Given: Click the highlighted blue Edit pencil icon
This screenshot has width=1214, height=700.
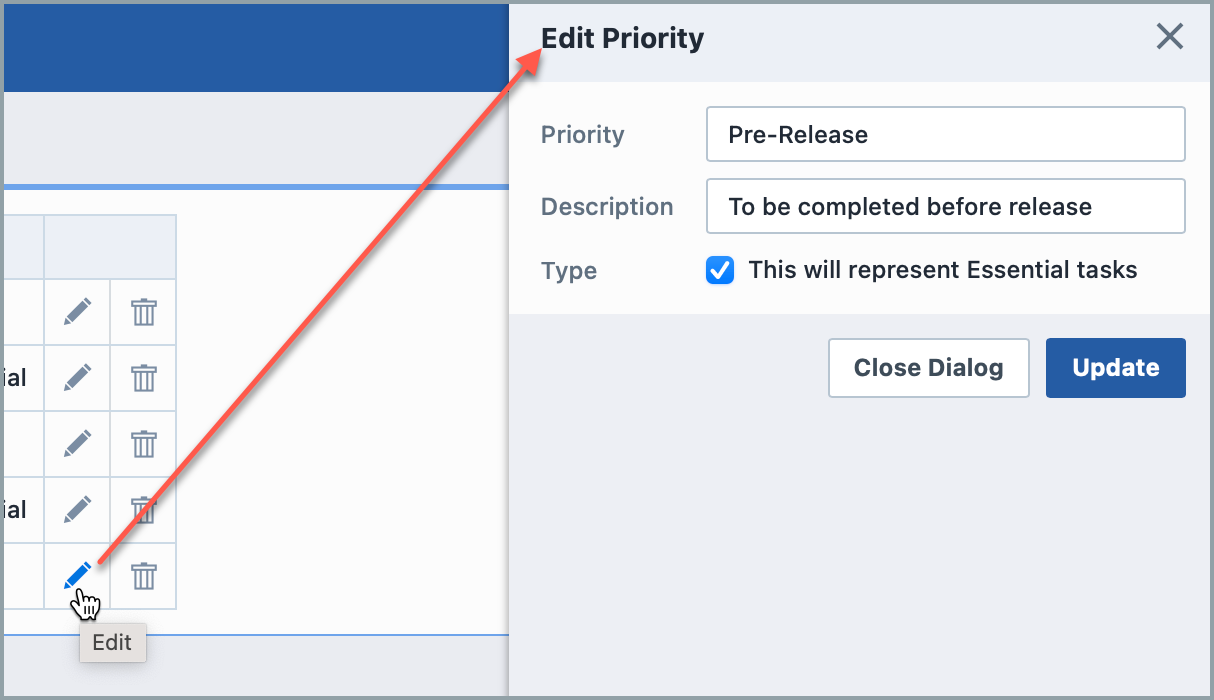Looking at the screenshot, I should pyautogui.click(x=77, y=576).
